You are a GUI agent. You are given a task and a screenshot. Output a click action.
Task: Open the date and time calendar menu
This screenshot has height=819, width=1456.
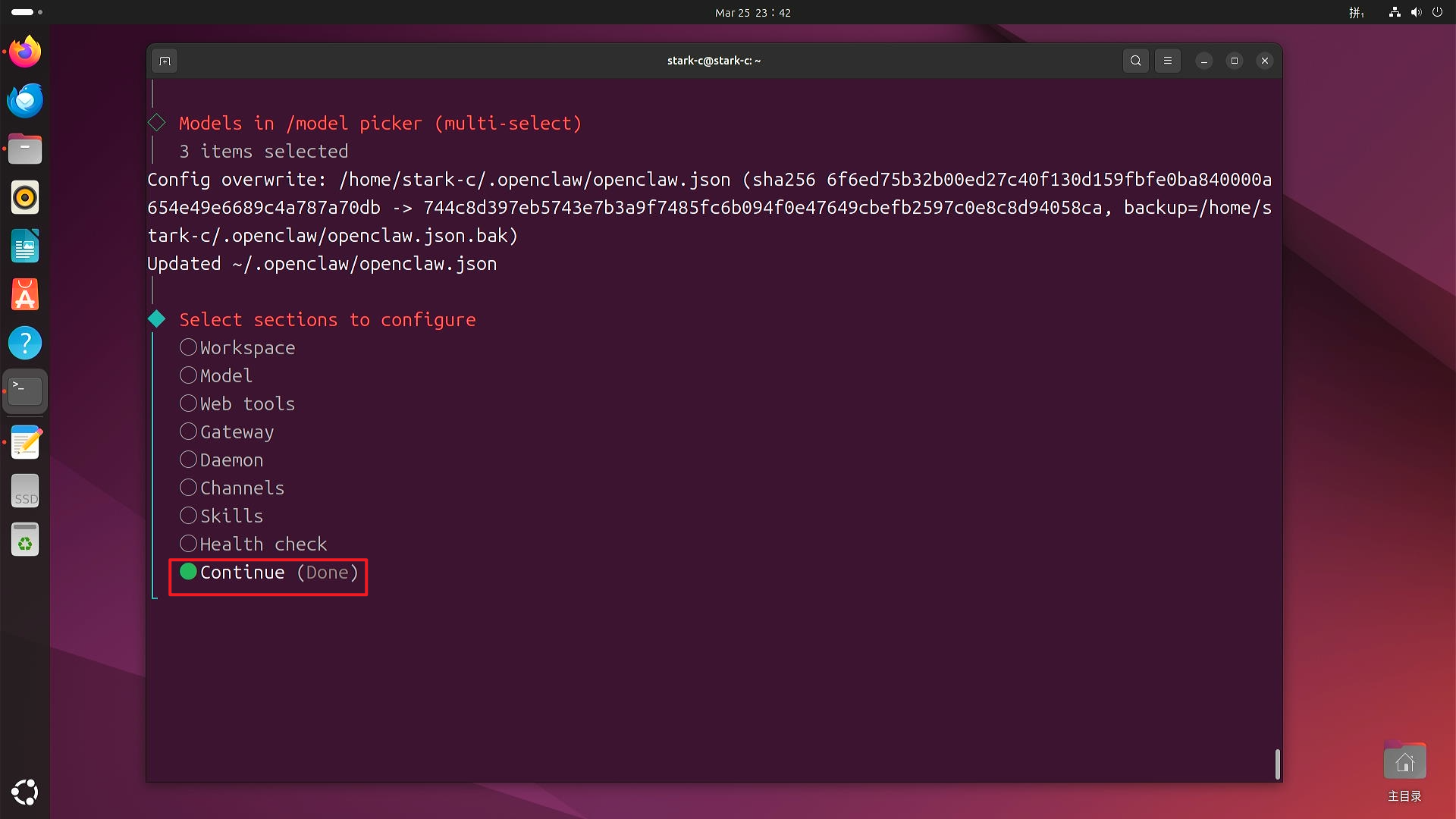[752, 12]
